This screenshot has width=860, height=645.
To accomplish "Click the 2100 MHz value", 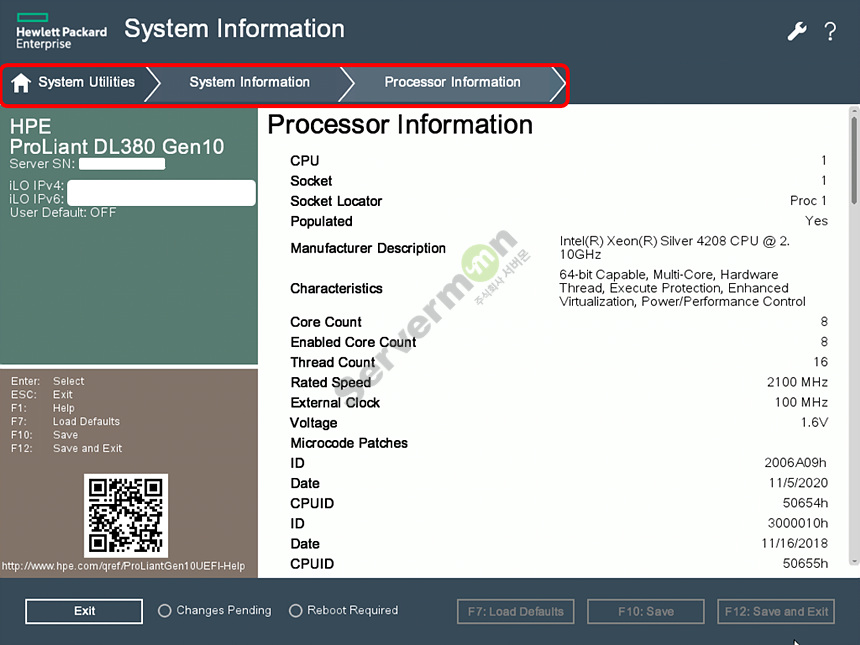I will pyautogui.click(x=797, y=382).
